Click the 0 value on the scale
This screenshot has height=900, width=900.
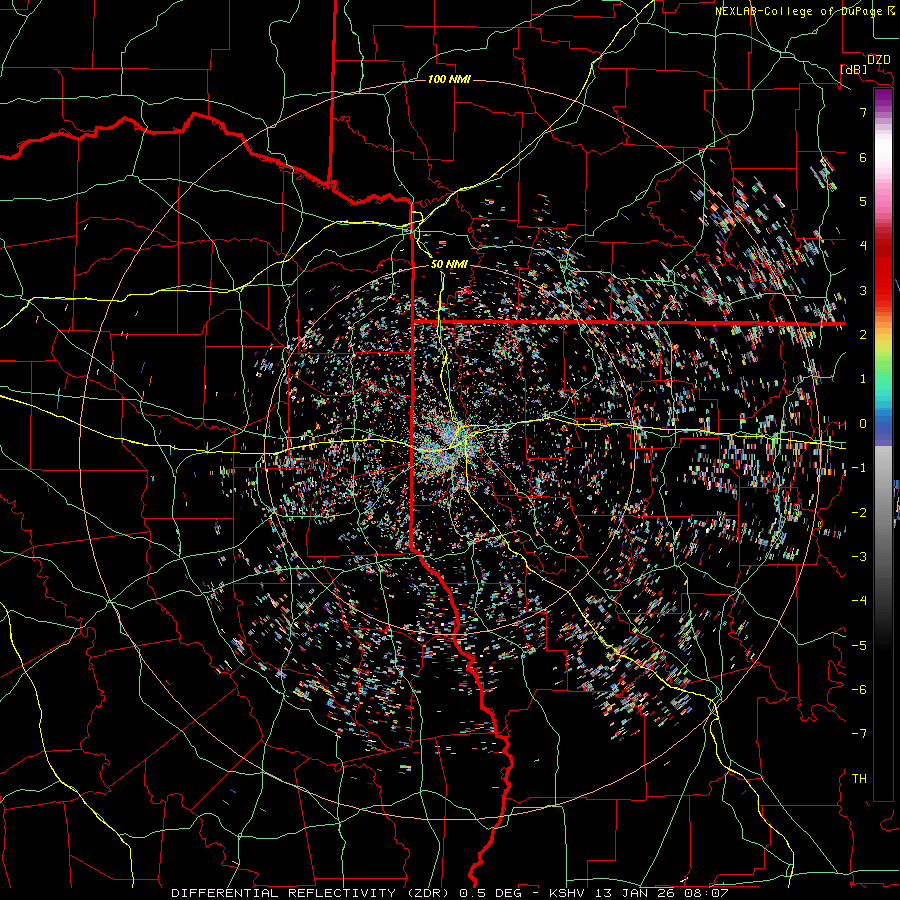[x=863, y=424]
